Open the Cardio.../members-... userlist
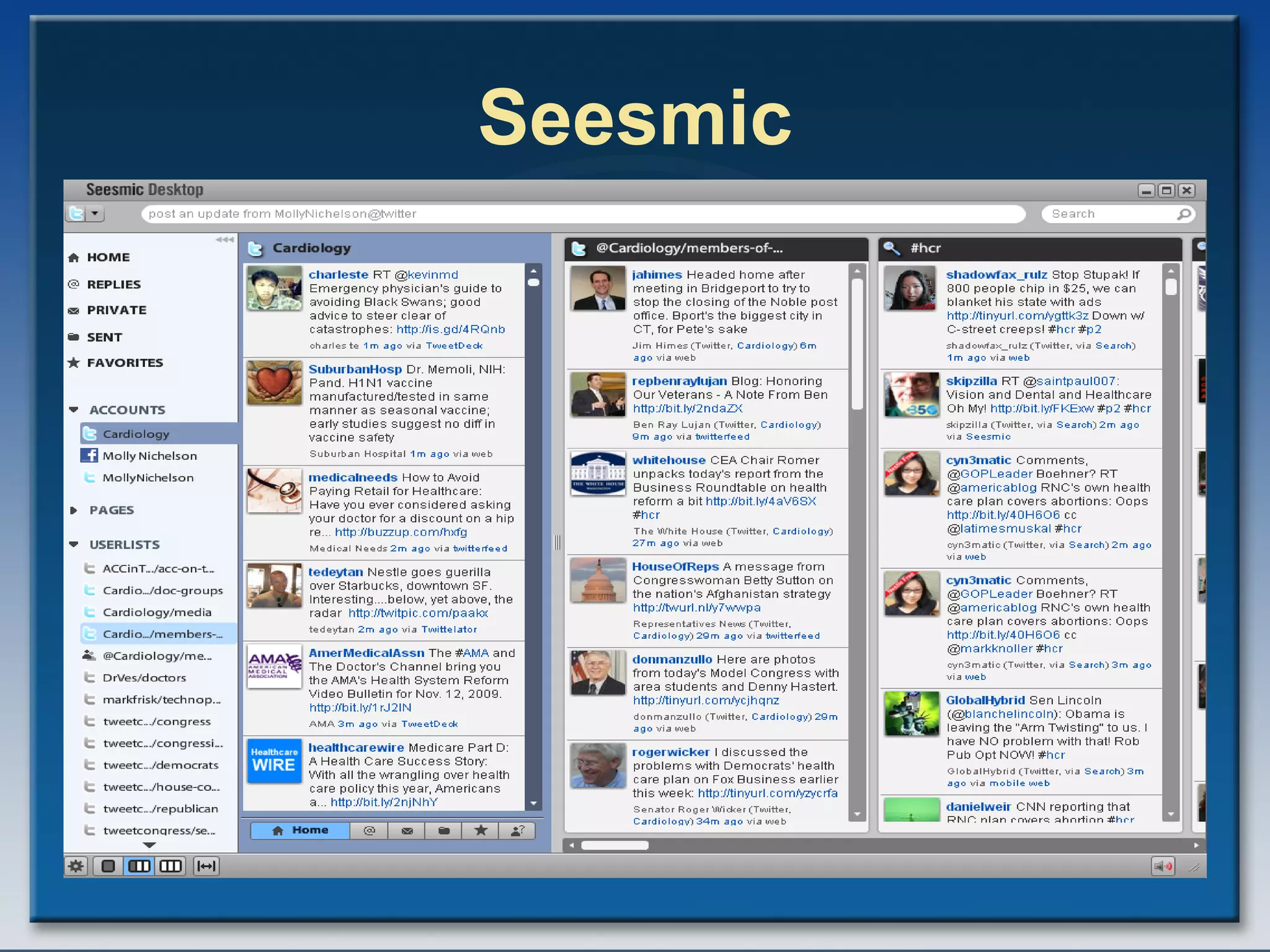Viewport: 1270px width, 952px height. click(158, 634)
